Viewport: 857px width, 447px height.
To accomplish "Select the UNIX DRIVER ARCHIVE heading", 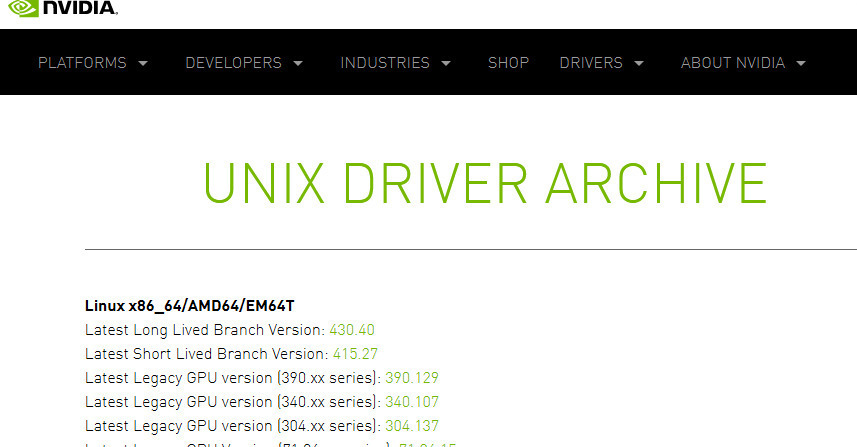I will [x=485, y=183].
